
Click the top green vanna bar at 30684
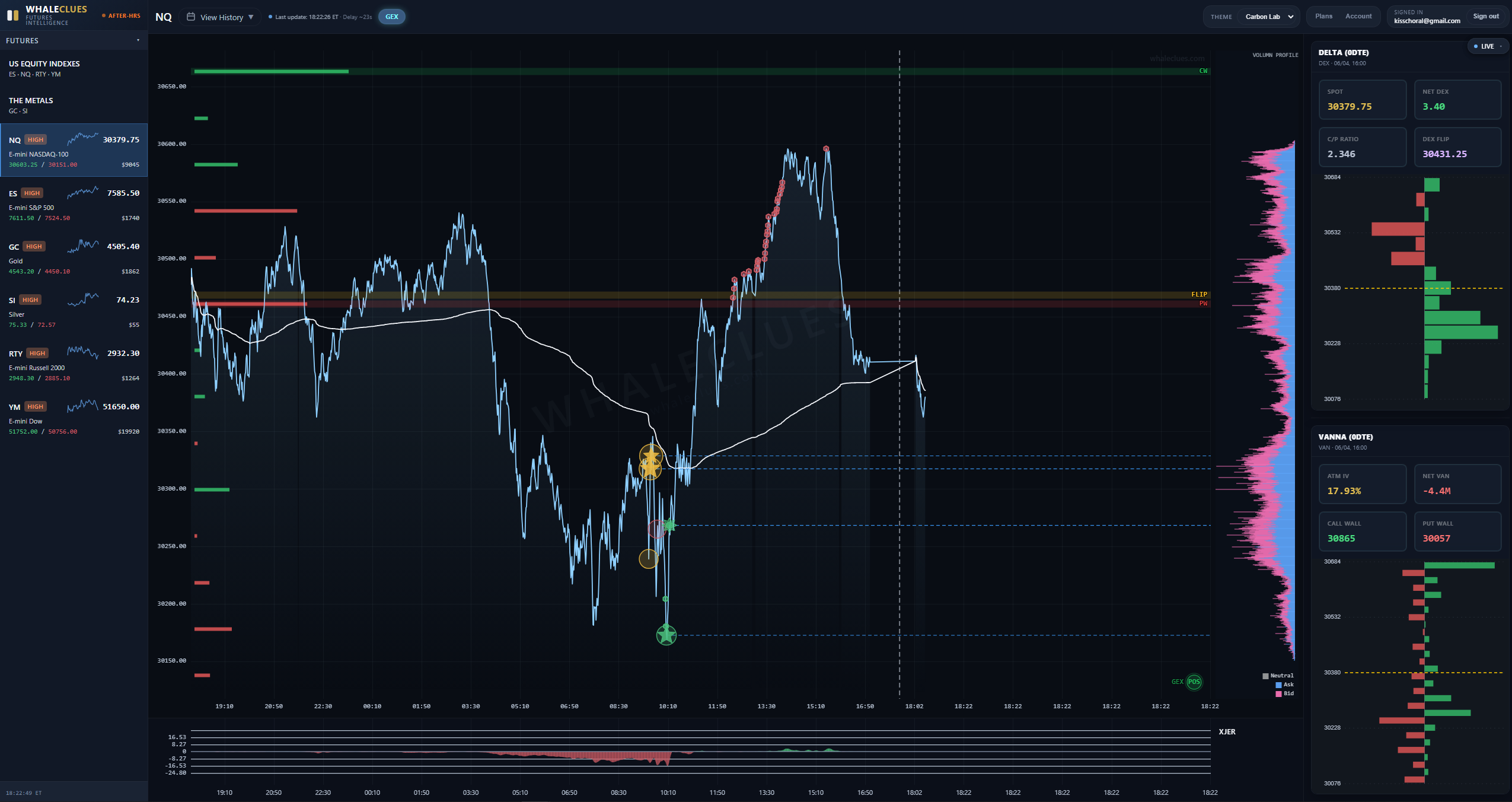click(1459, 565)
